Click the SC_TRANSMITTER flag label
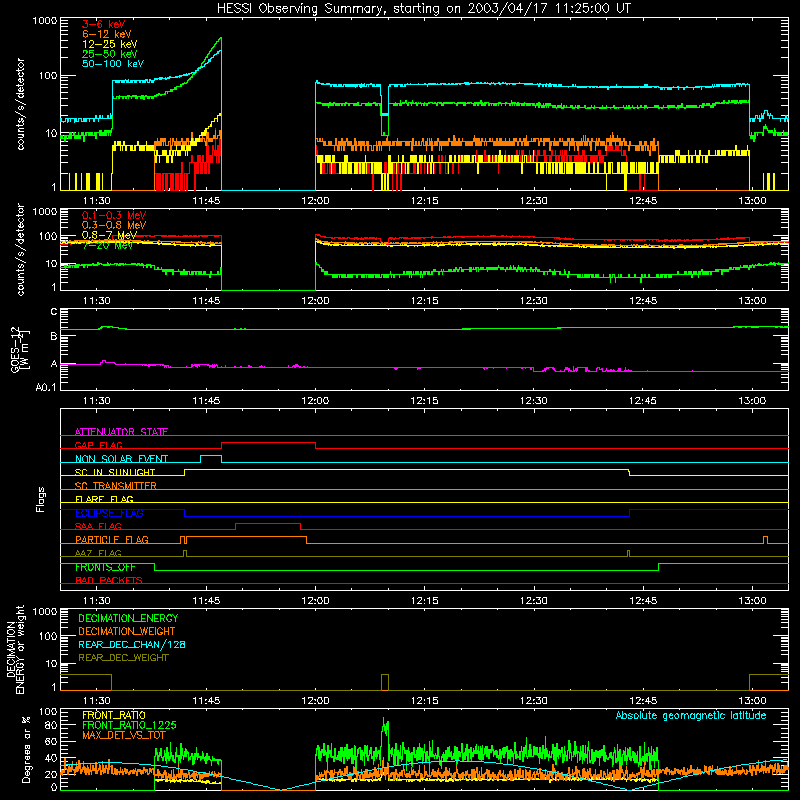This screenshot has width=800, height=800. coord(116,486)
